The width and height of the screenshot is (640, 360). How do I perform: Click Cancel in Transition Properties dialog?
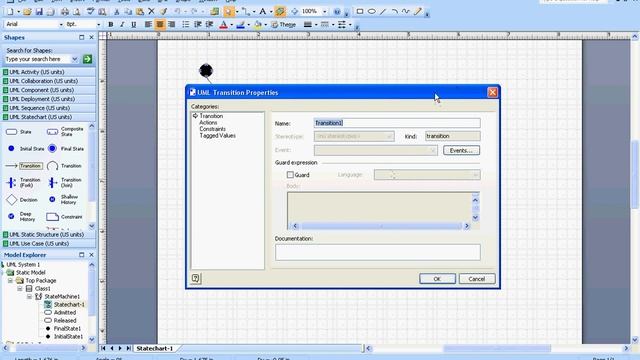coord(477,279)
